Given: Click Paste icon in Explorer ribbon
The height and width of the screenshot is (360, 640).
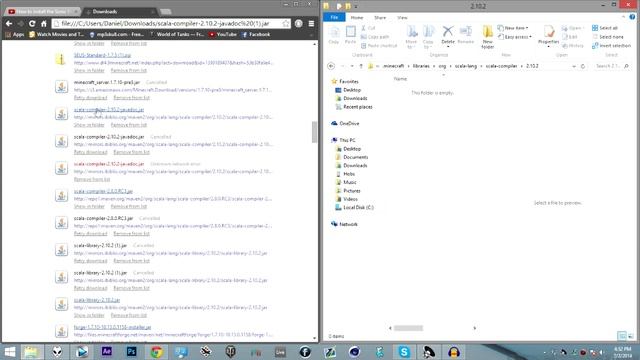Looking at the screenshot, I should click(350, 35).
